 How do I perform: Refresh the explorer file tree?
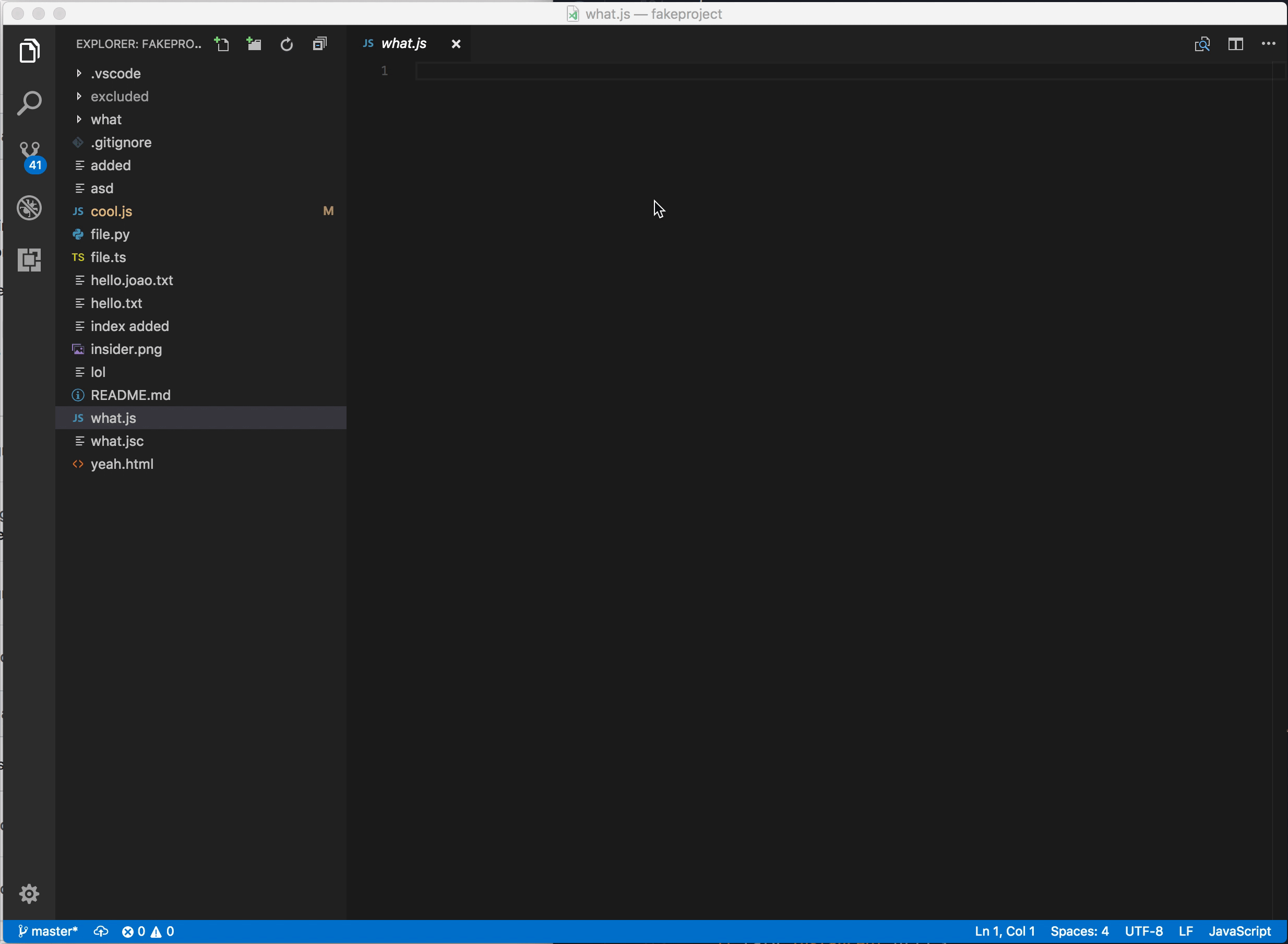pyautogui.click(x=287, y=44)
